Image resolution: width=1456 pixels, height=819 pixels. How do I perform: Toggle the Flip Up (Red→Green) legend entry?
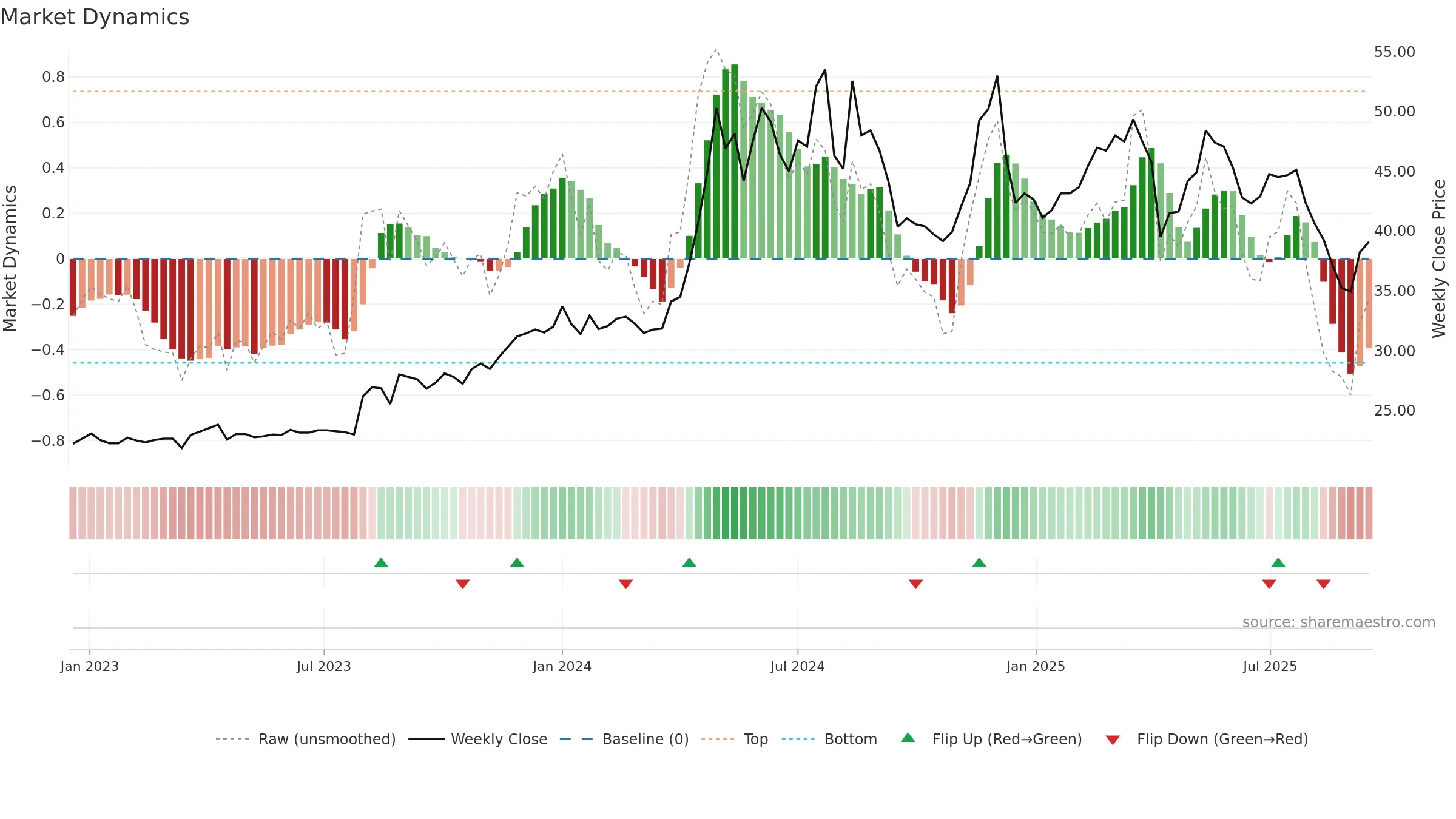coord(992,739)
